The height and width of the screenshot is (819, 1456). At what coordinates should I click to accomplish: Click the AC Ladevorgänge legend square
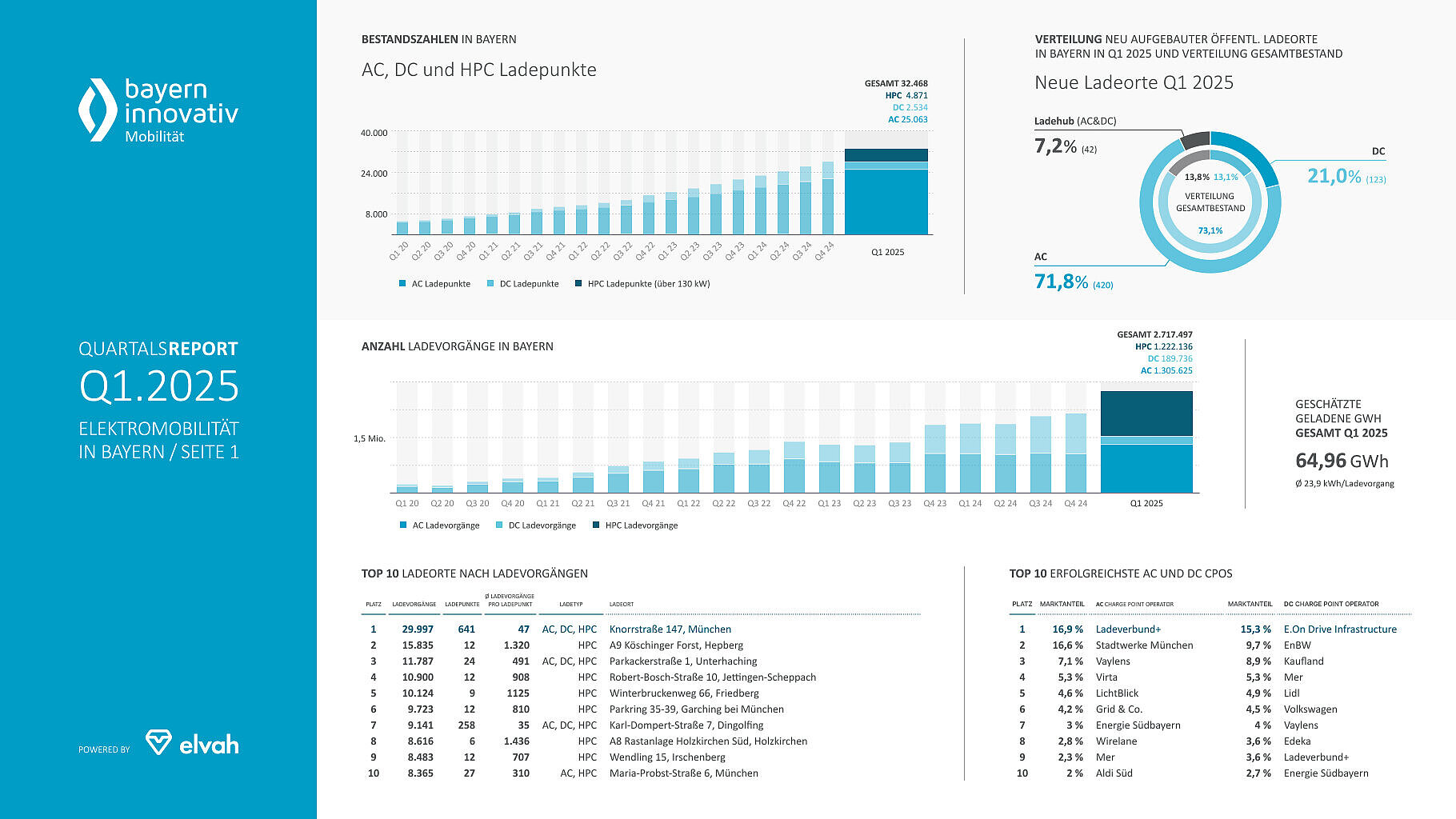(403, 525)
